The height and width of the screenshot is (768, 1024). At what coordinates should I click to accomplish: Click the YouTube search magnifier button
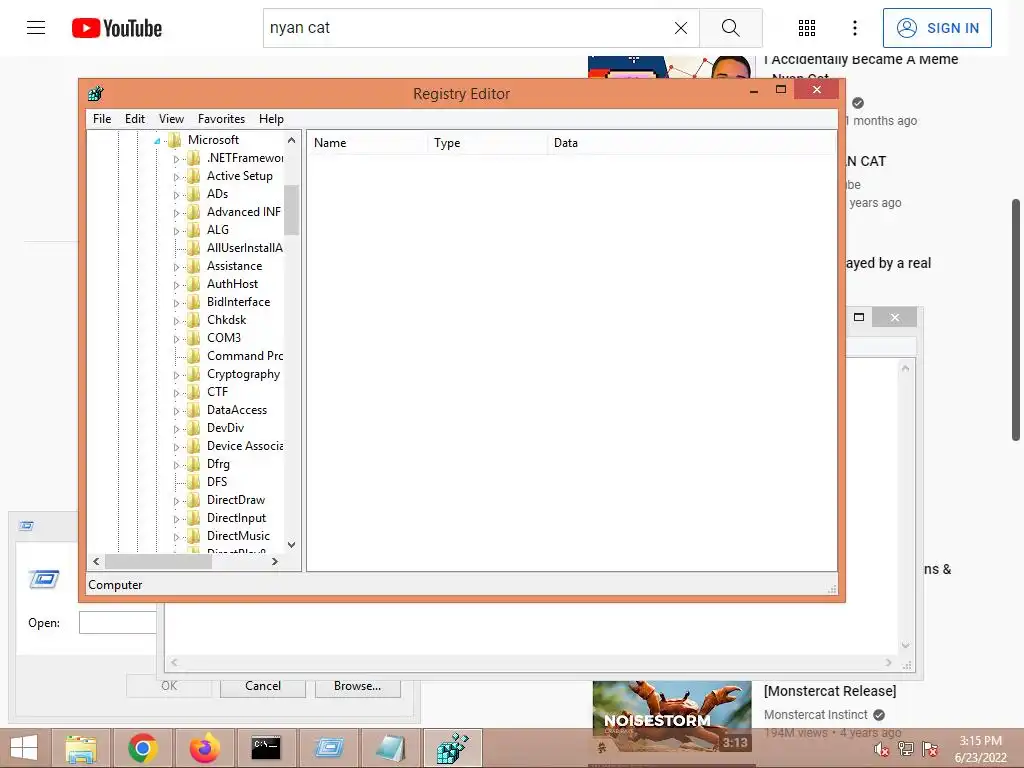coord(730,28)
